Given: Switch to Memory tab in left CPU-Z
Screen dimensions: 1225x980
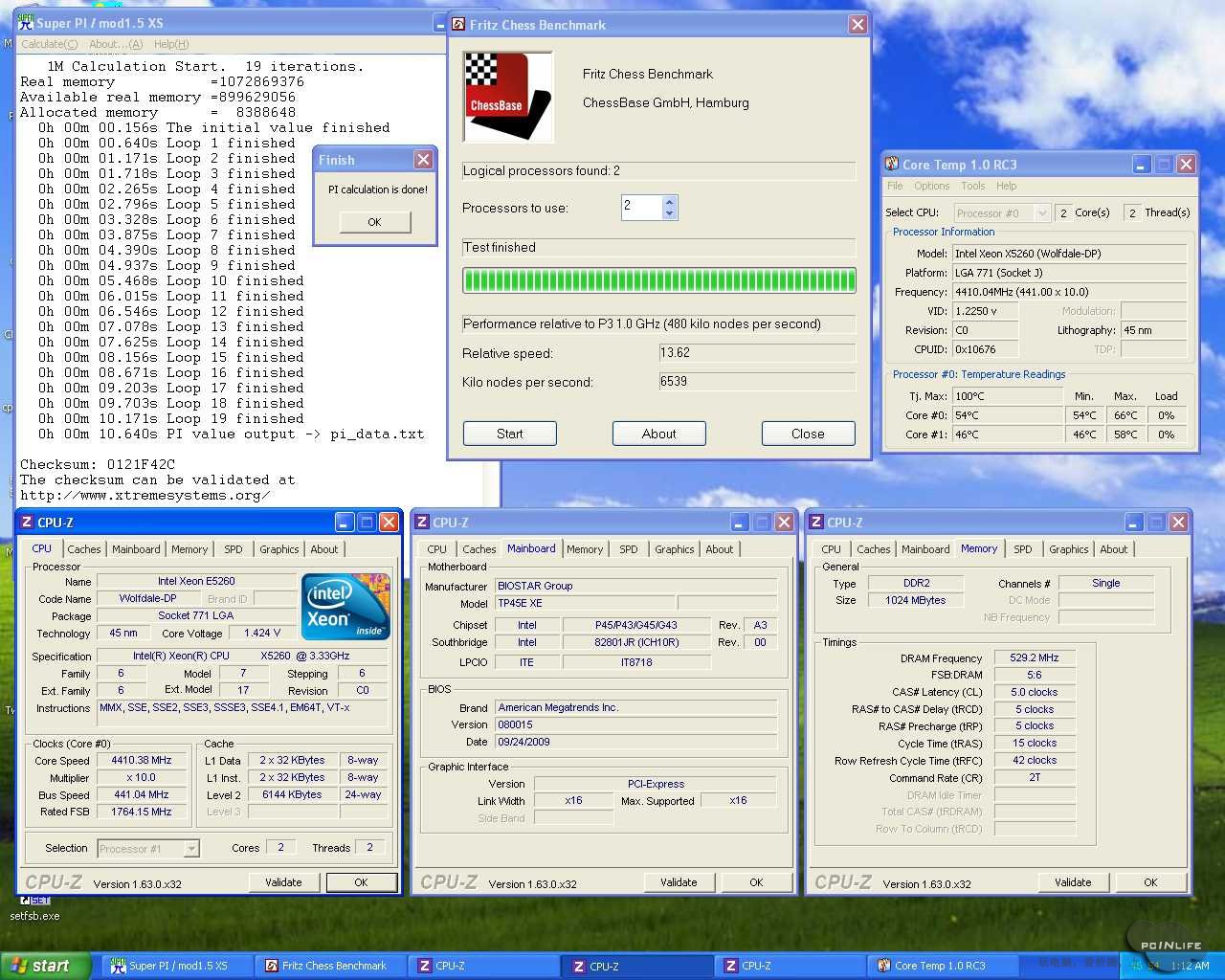Looking at the screenshot, I should [x=189, y=549].
